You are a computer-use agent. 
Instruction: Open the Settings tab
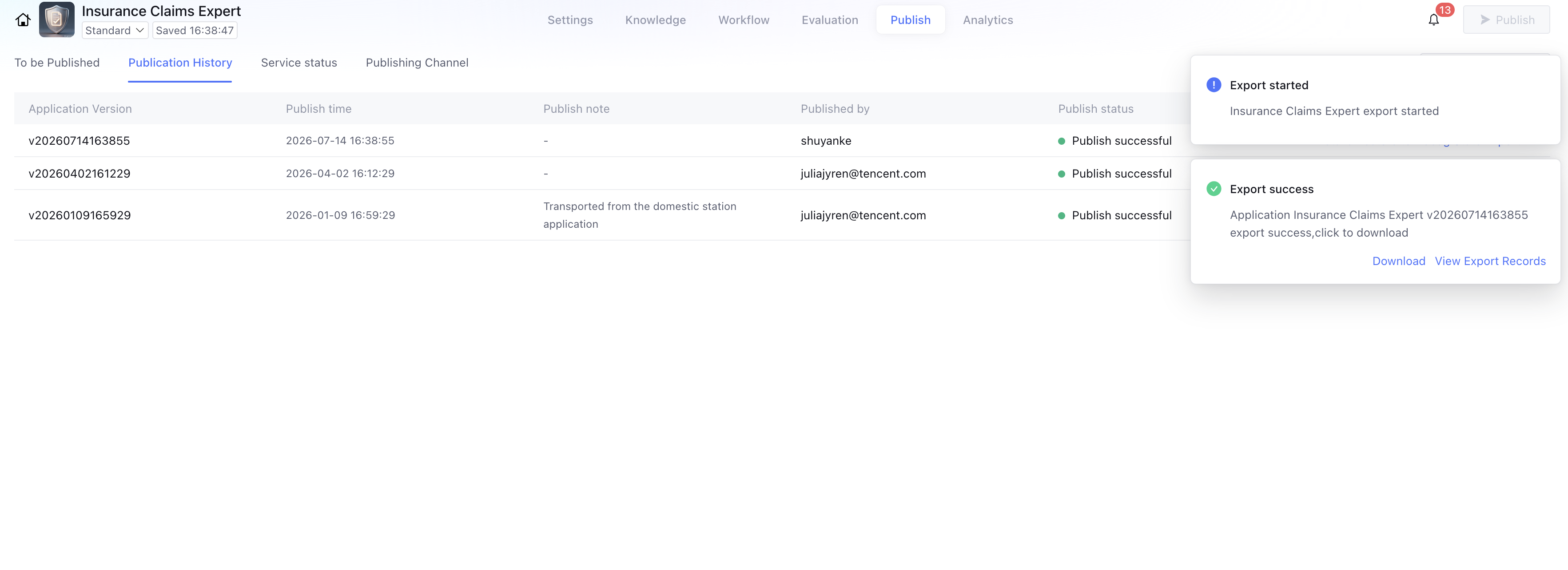(570, 20)
